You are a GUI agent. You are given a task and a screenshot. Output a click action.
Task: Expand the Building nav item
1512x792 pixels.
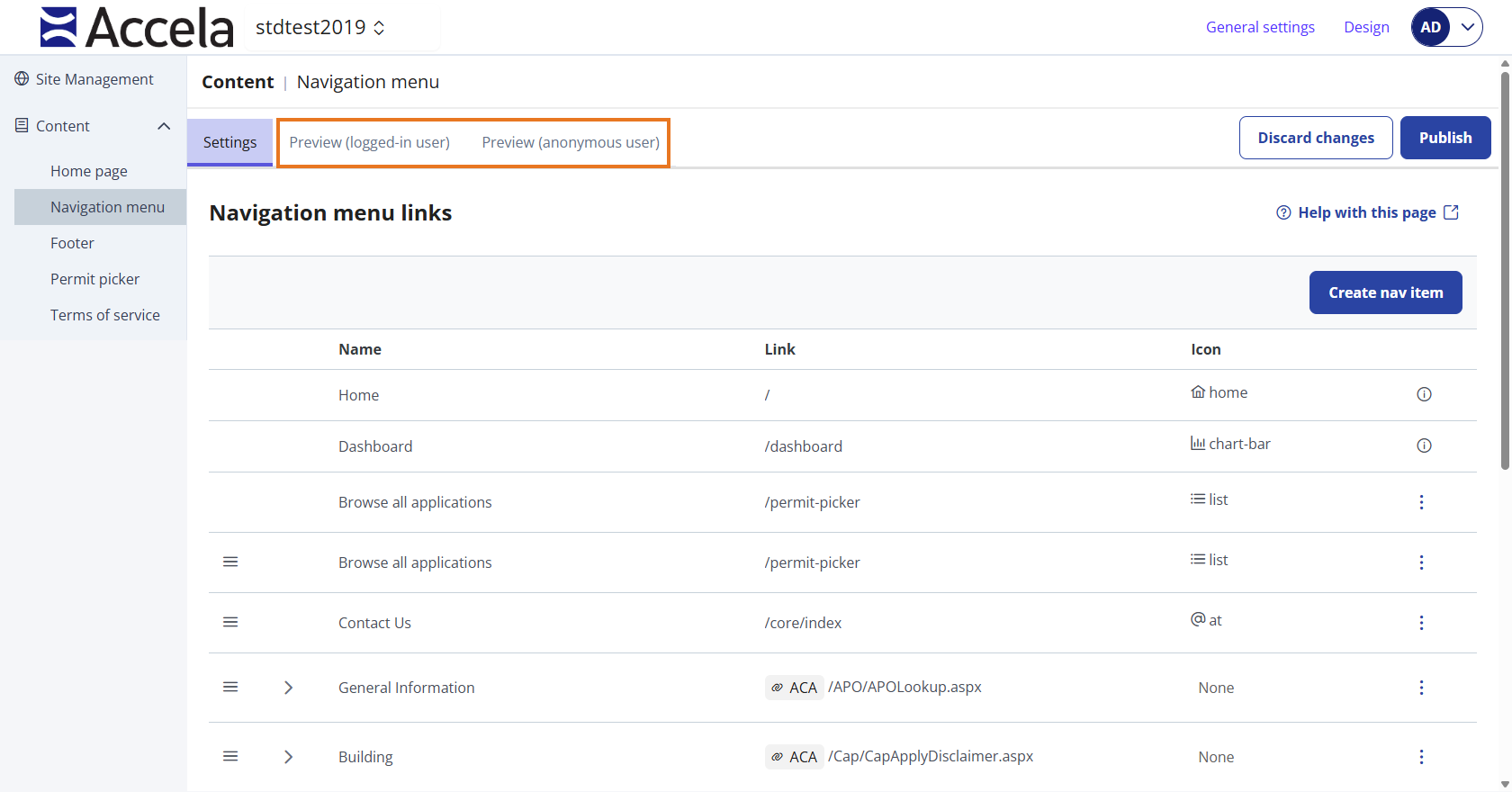[288, 757]
